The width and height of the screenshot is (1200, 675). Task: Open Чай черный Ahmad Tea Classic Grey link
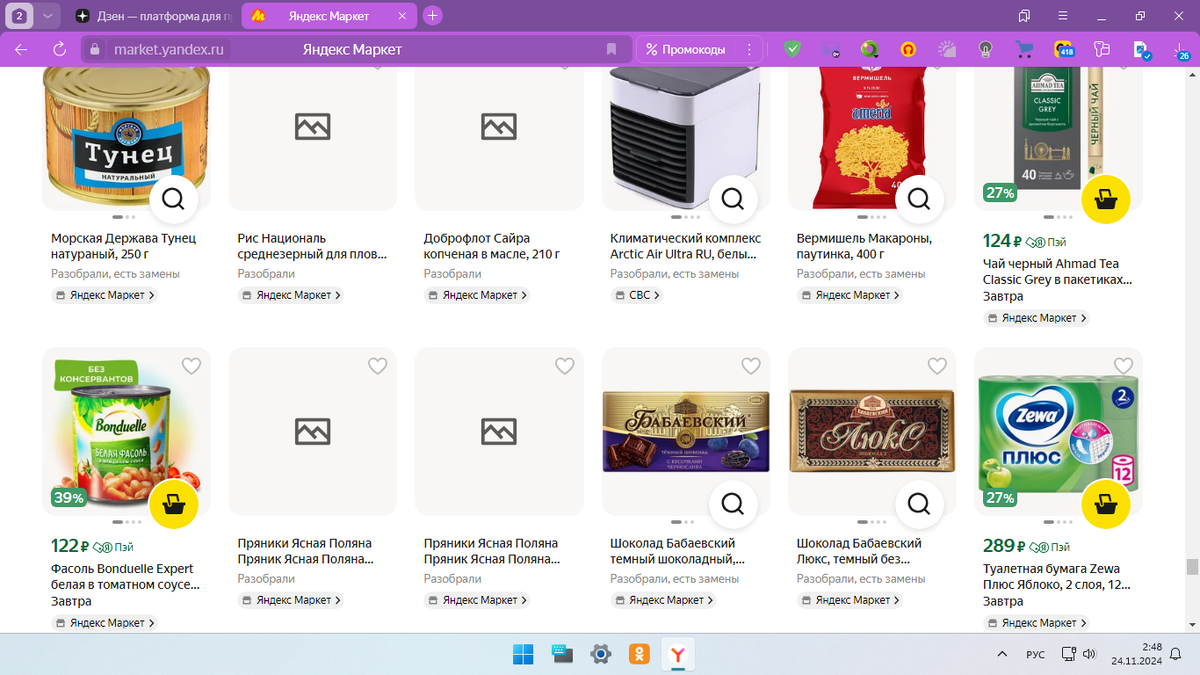(x=1057, y=272)
